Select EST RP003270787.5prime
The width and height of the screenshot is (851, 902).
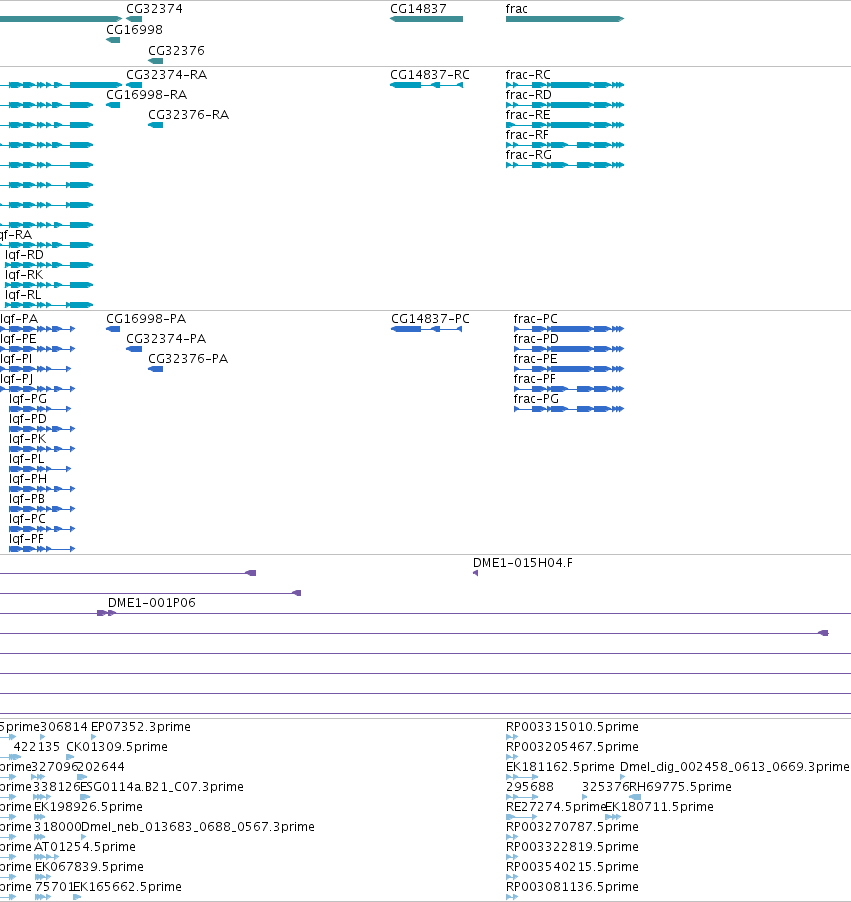572,827
